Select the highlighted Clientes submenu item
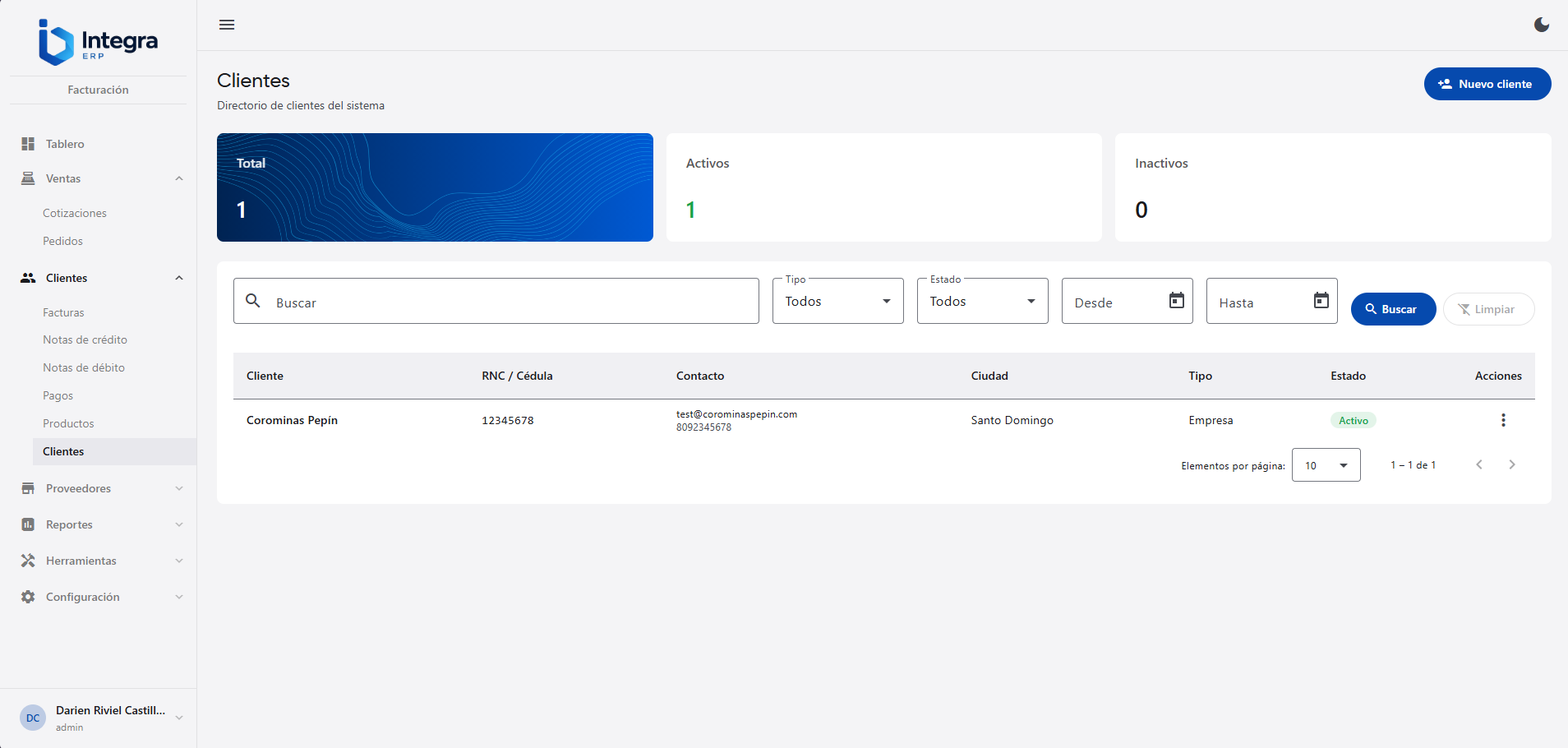The height and width of the screenshot is (748, 1568). click(114, 451)
